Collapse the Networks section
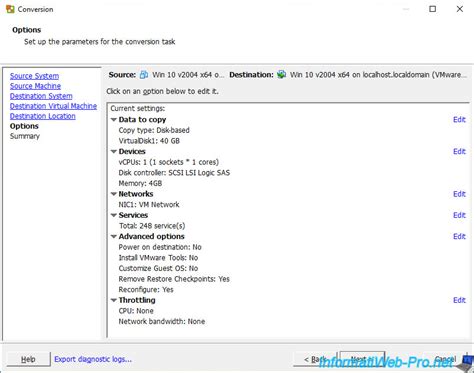Screen dimensions: 474x373 pos(114,194)
